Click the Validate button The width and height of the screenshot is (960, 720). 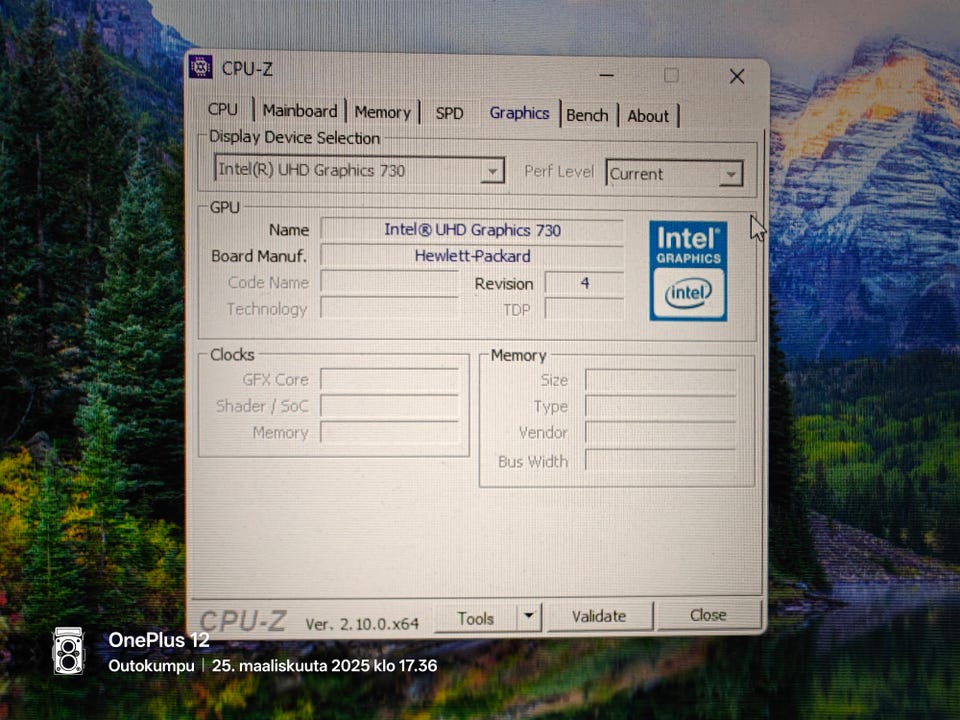pos(599,616)
